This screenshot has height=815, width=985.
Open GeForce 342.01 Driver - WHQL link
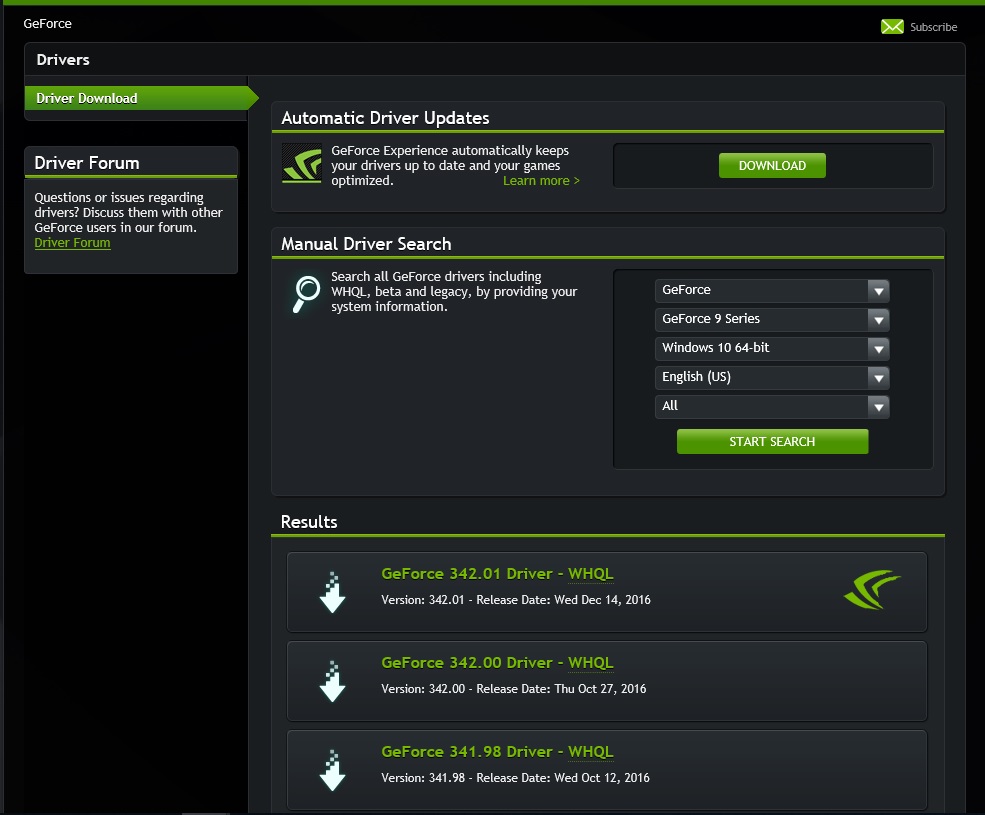tap(497, 574)
